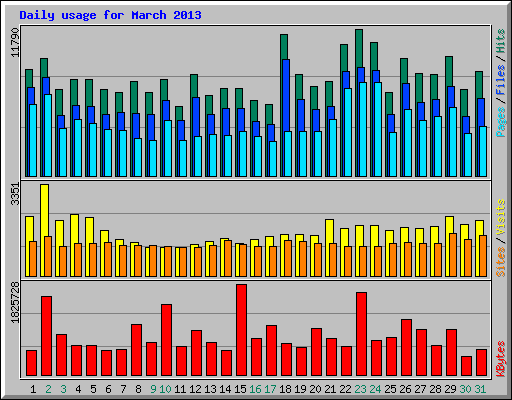This screenshot has height=400, width=512.
Task: Click the green x-axis day label 2
Action: (48, 389)
